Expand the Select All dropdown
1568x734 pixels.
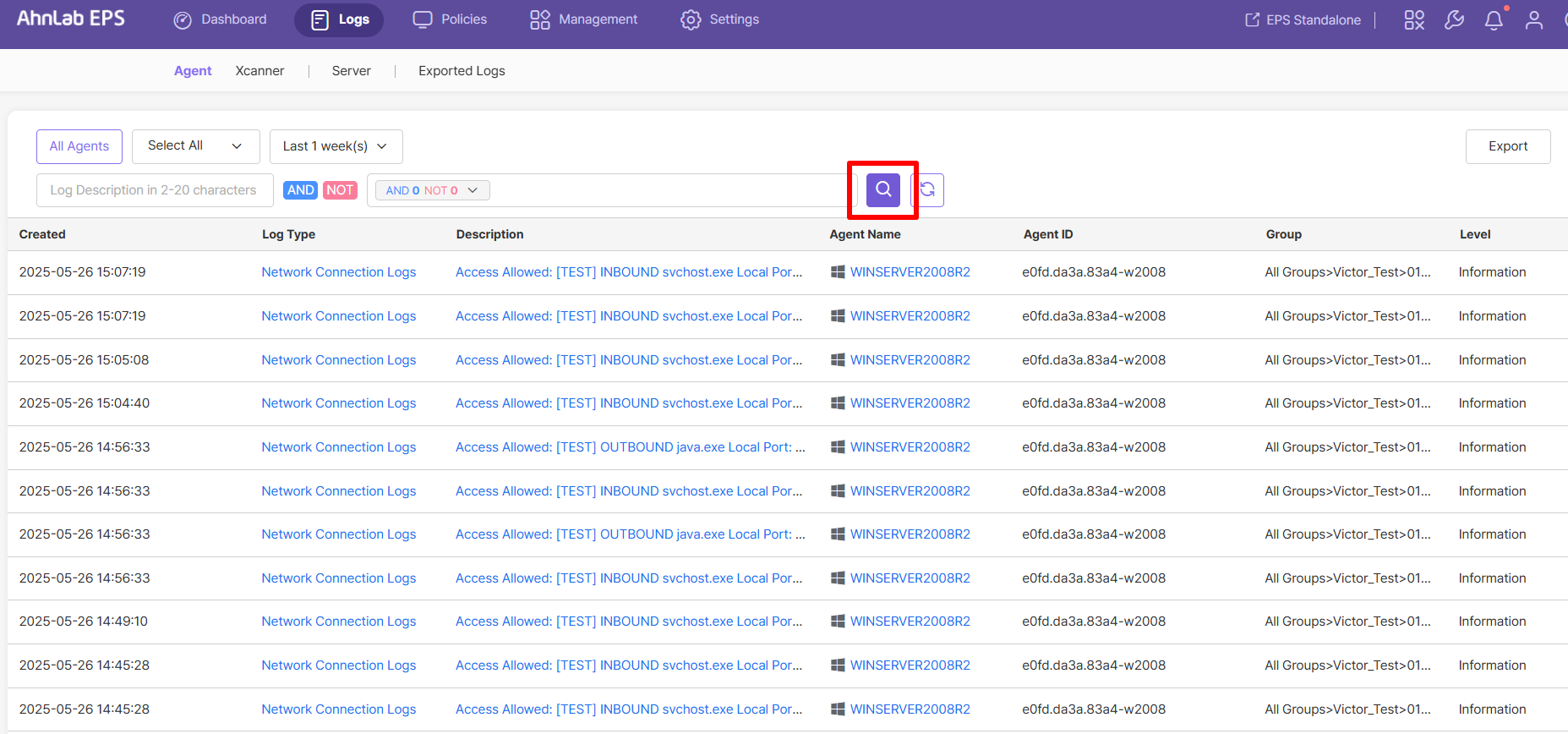click(196, 146)
